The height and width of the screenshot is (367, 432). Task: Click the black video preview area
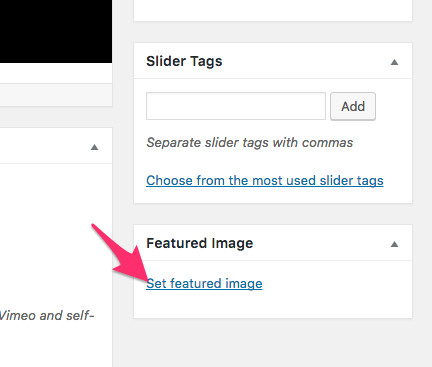56,31
